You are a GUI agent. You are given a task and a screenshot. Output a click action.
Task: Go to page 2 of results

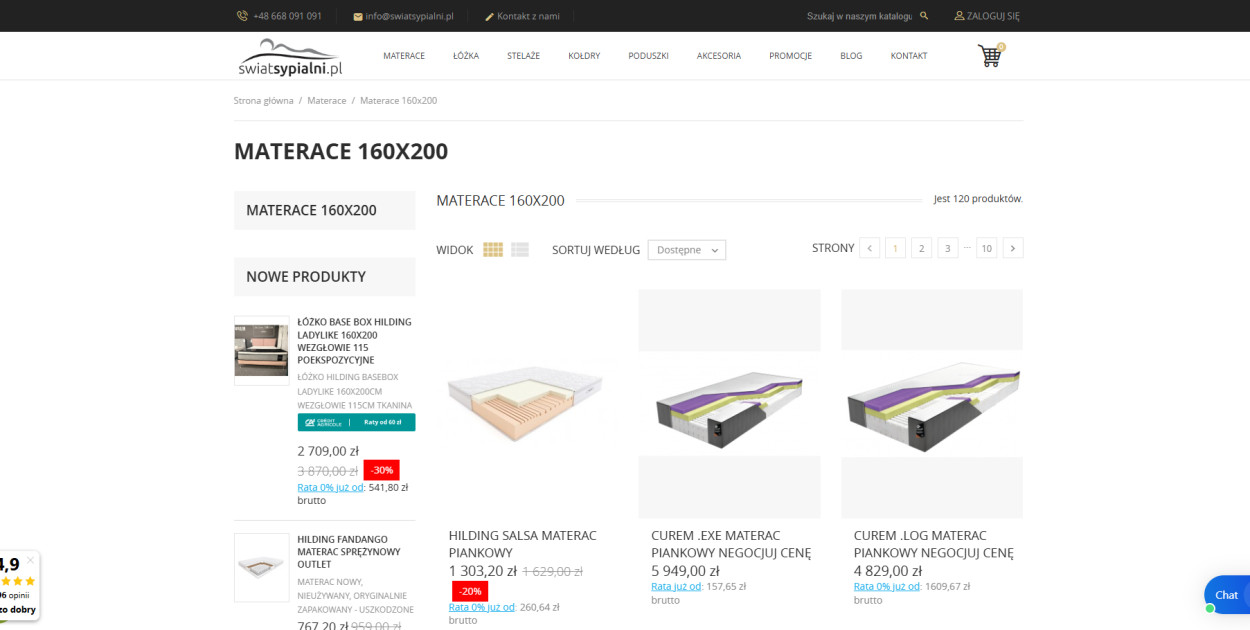click(922, 248)
